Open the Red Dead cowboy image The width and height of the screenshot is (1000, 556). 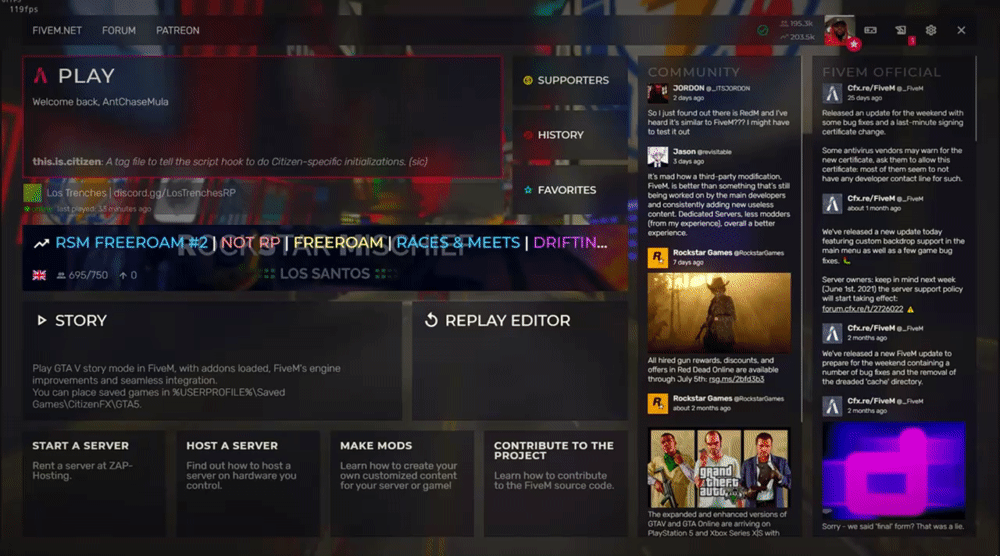tap(719, 313)
